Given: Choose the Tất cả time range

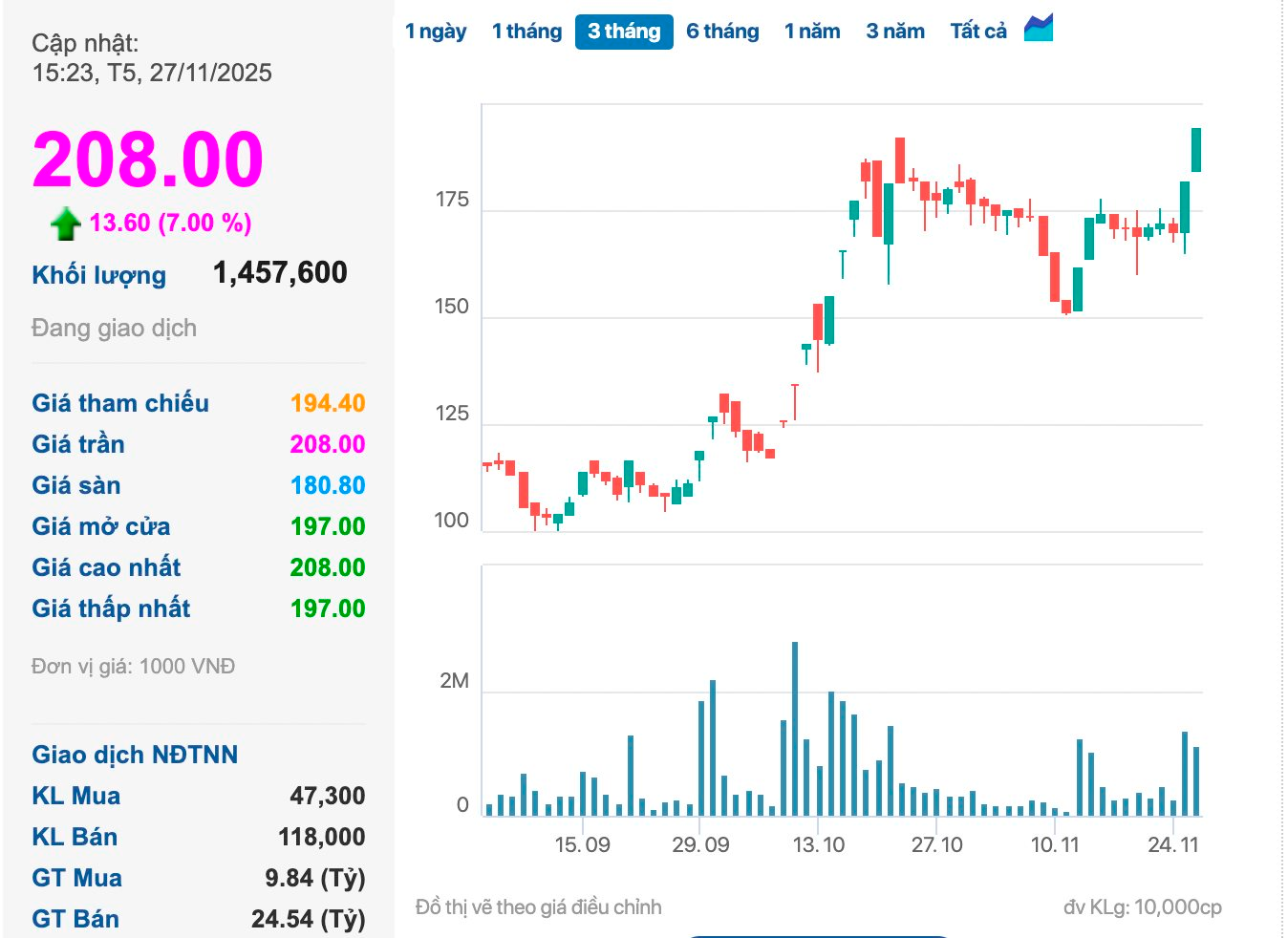Looking at the screenshot, I should pyautogui.click(x=978, y=32).
